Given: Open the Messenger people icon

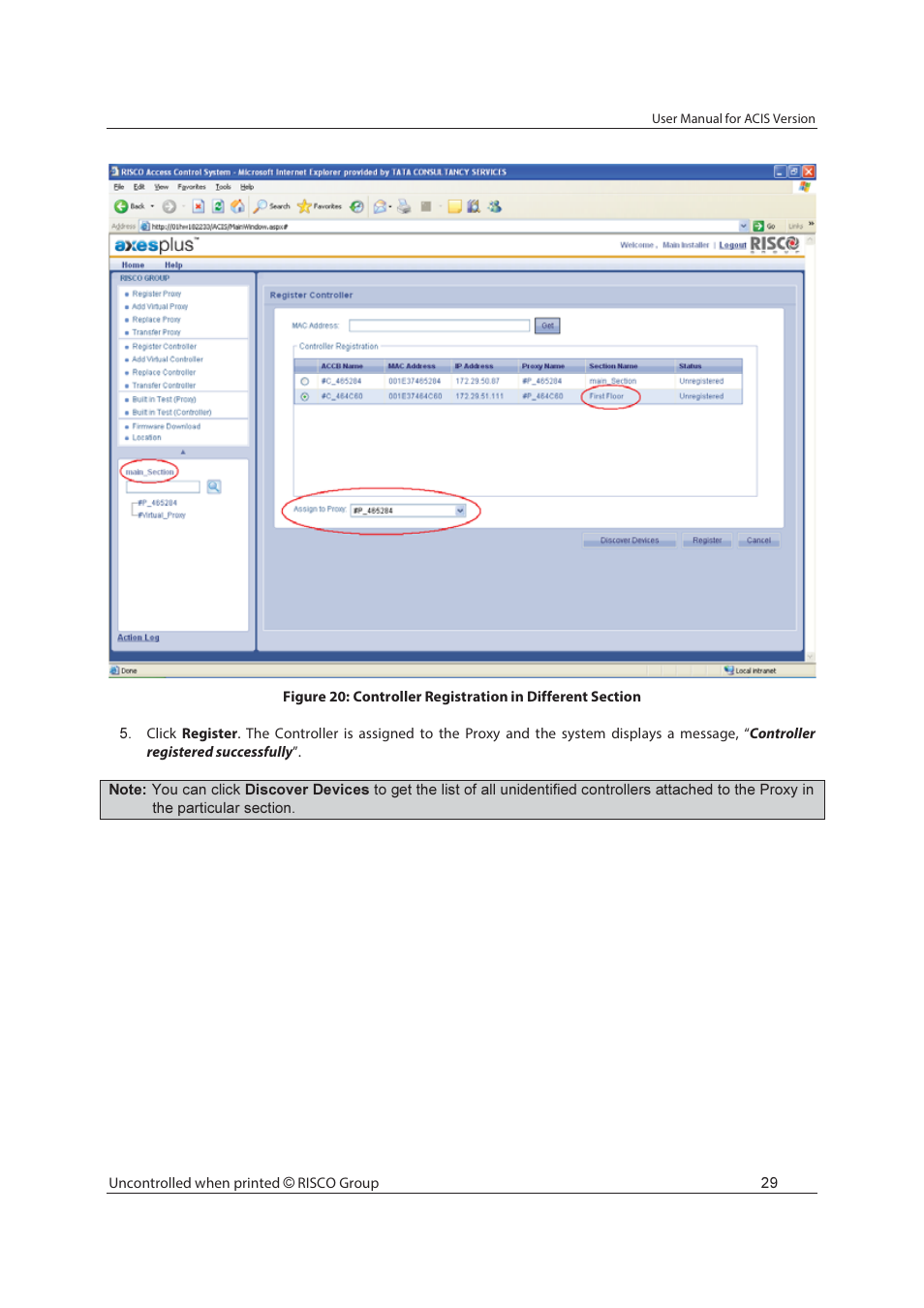Looking at the screenshot, I should coord(495,206).
